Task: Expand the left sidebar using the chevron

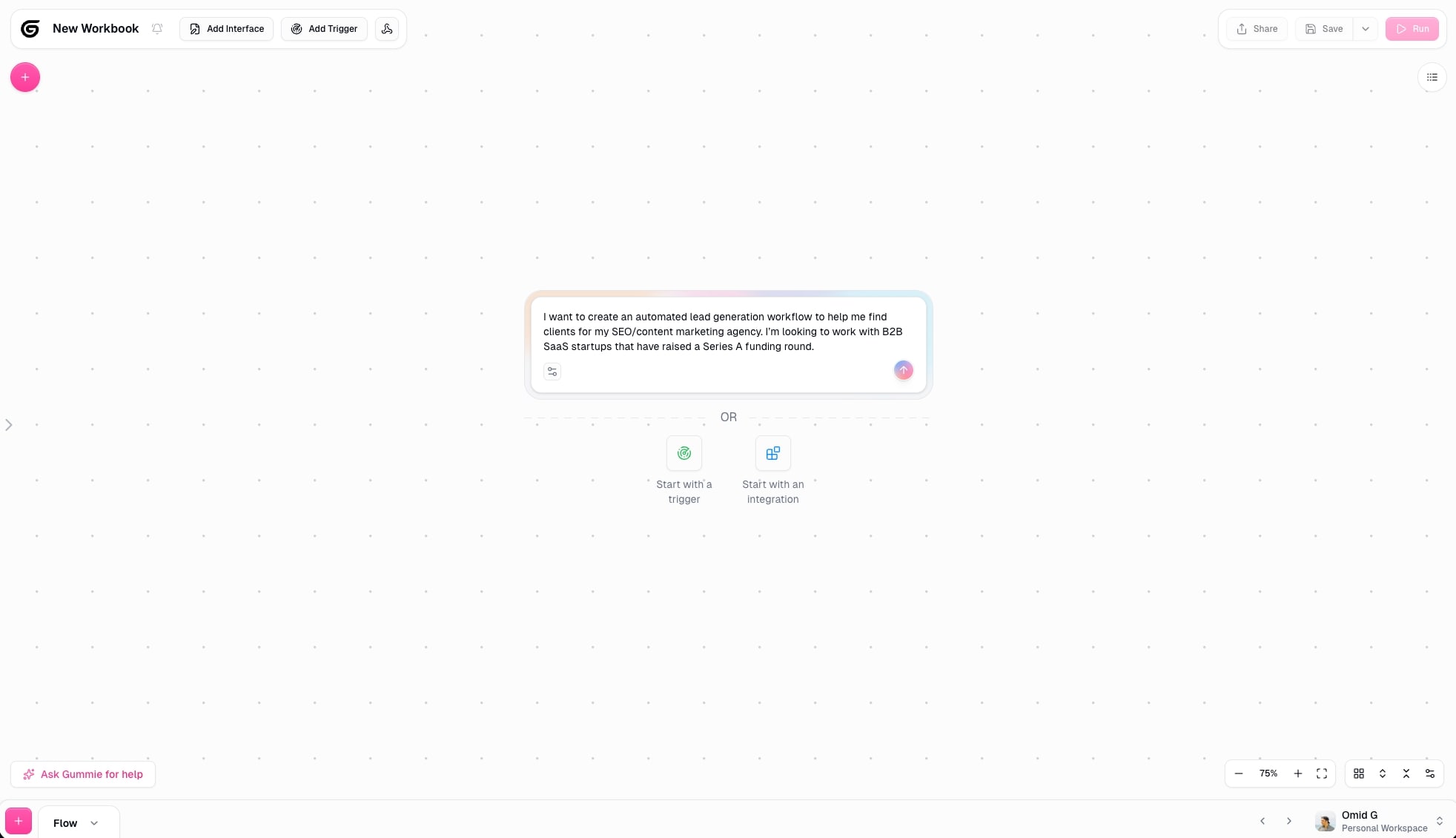Action: 8,424
